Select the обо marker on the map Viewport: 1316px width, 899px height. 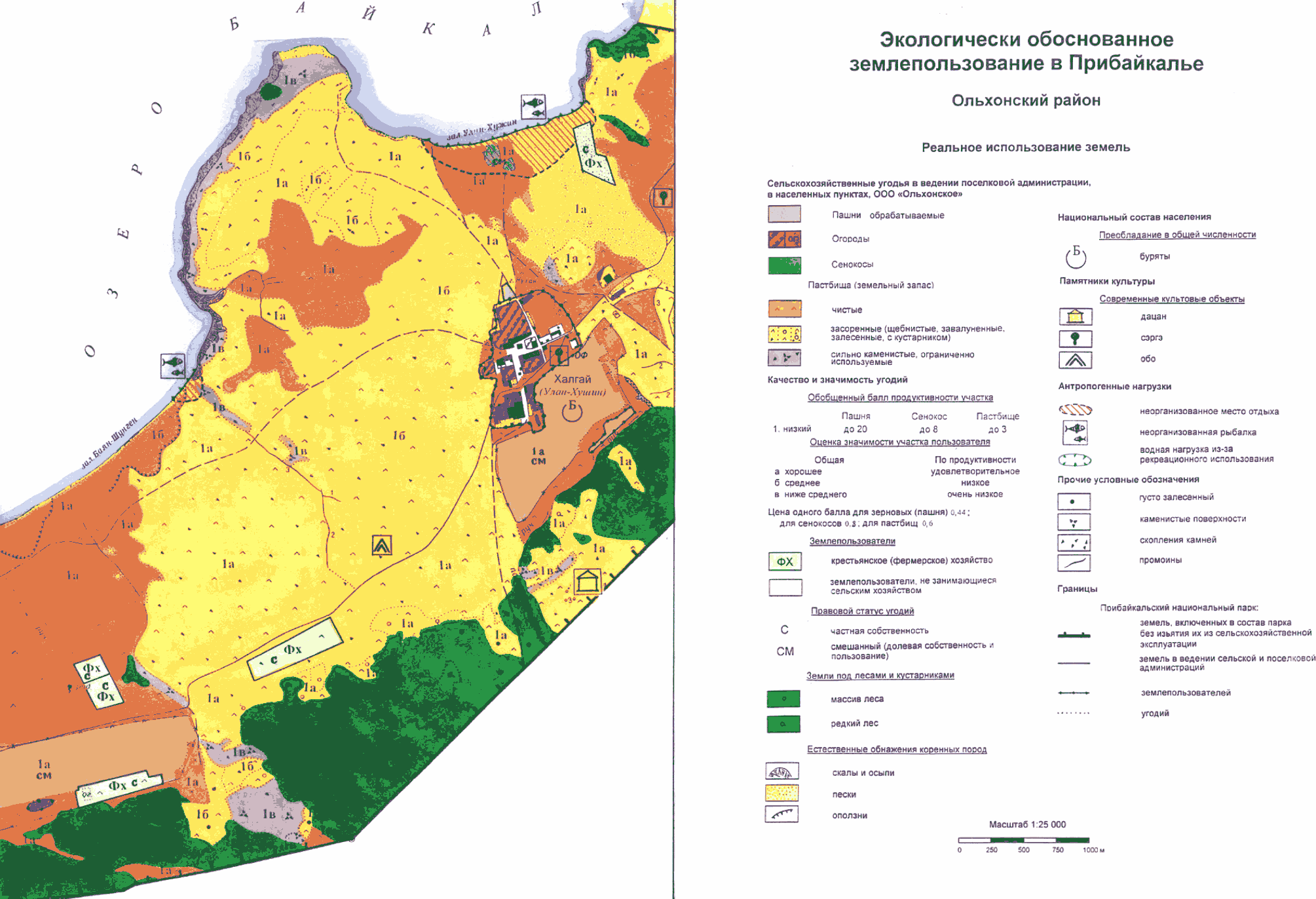coord(382,545)
